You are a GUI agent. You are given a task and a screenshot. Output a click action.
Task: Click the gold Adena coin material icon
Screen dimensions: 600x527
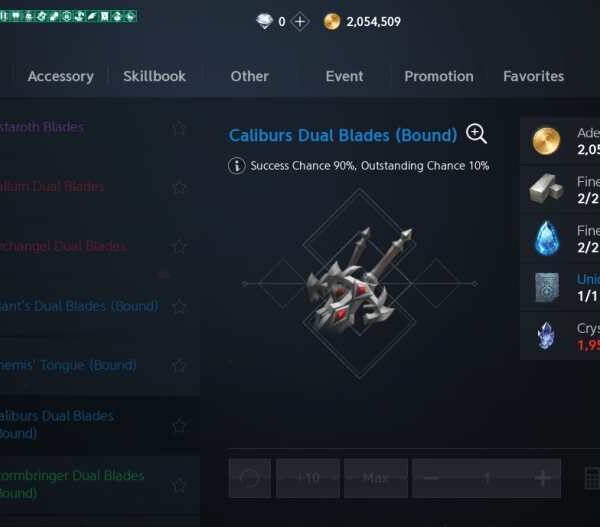pyautogui.click(x=546, y=141)
